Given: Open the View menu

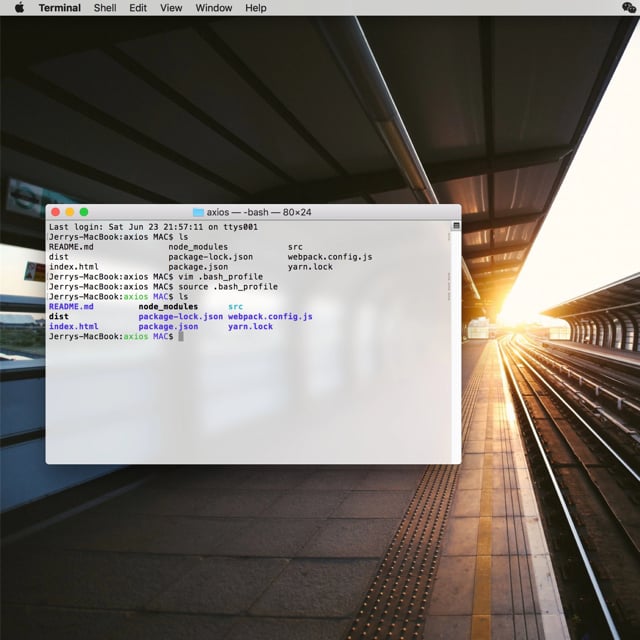Looking at the screenshot, I should pos(171,8).
